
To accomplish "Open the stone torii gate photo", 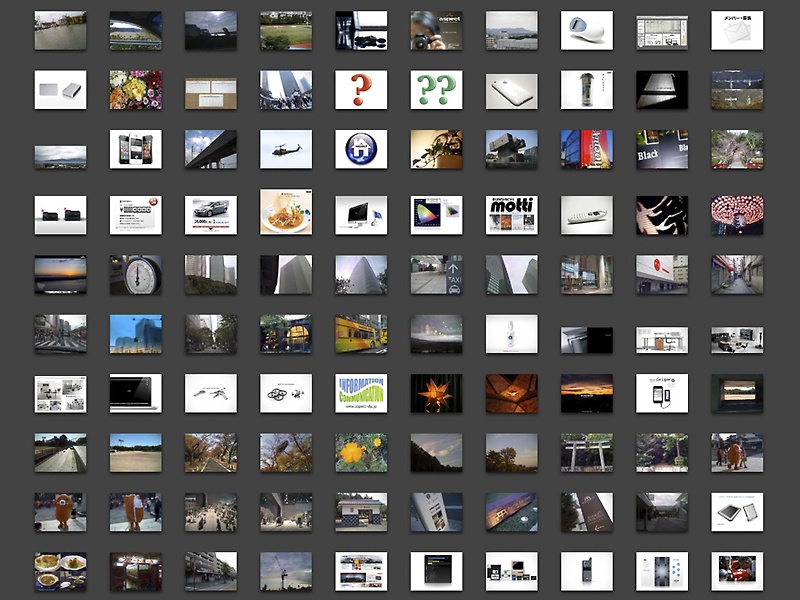I will (x=586, y=453).
